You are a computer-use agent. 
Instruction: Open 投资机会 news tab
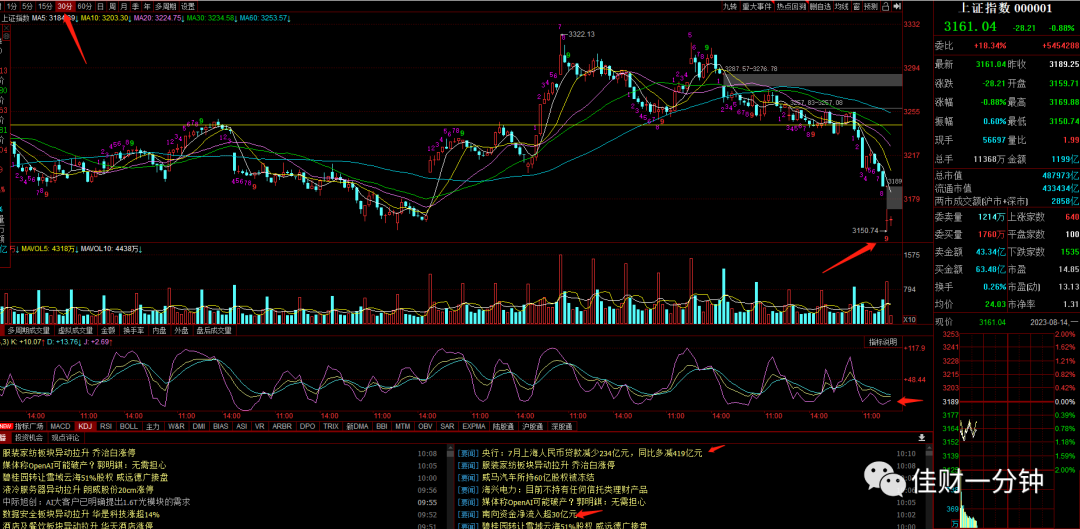pyautogui.click(x=29, y=437)
